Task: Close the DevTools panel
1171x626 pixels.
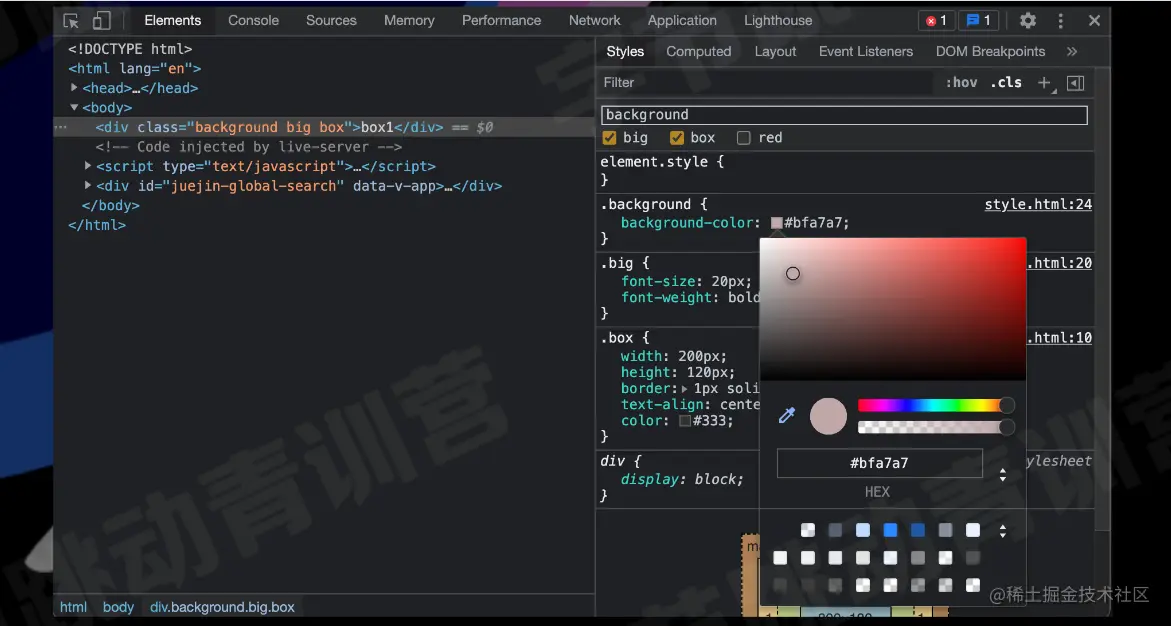Action: pos(1094,21)
